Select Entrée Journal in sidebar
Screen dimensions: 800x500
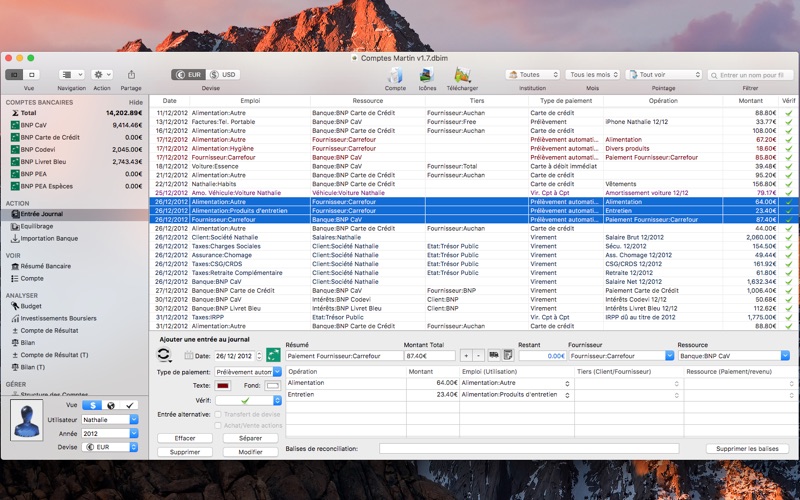coord(74,214)
